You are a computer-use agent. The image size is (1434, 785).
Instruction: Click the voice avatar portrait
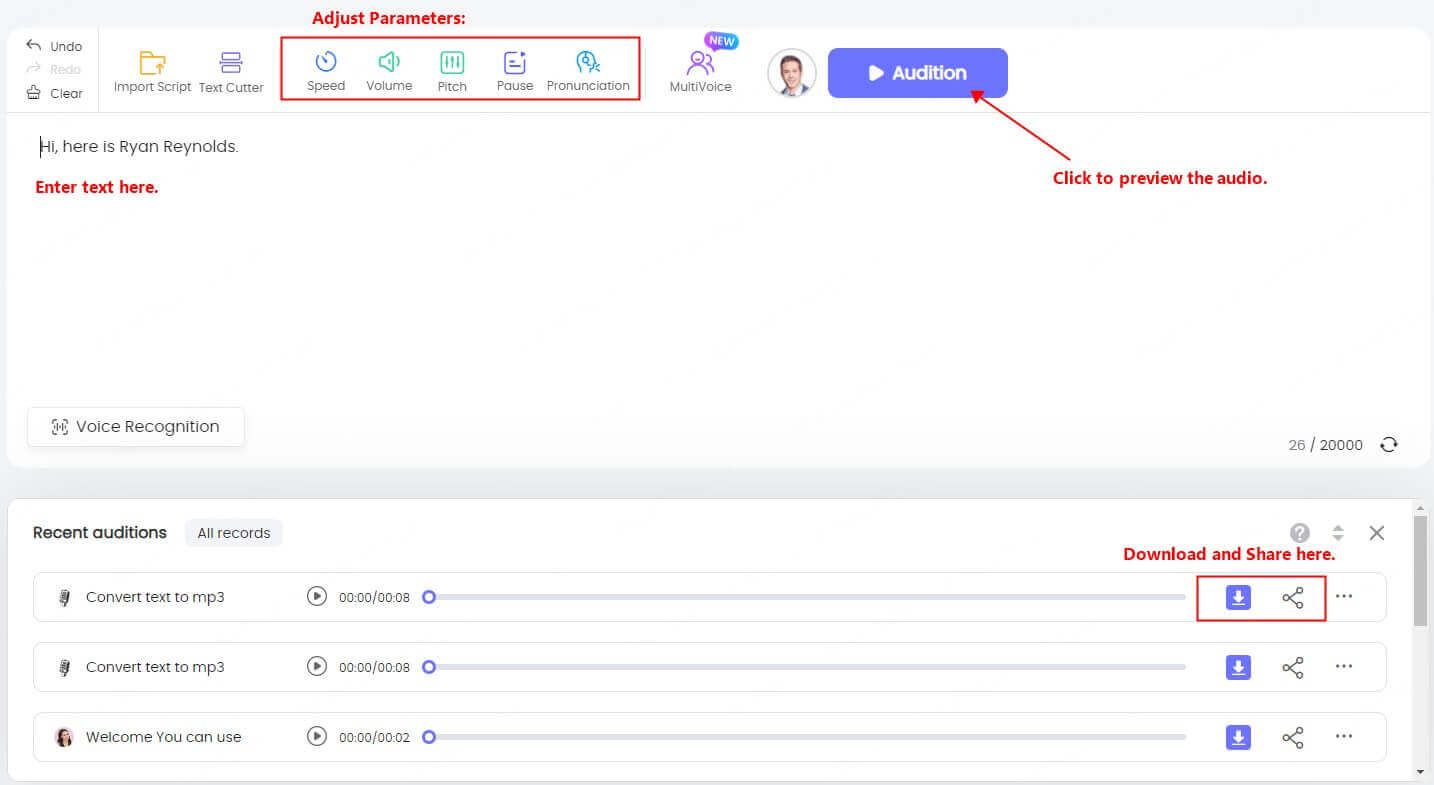[x=792, y=73]
